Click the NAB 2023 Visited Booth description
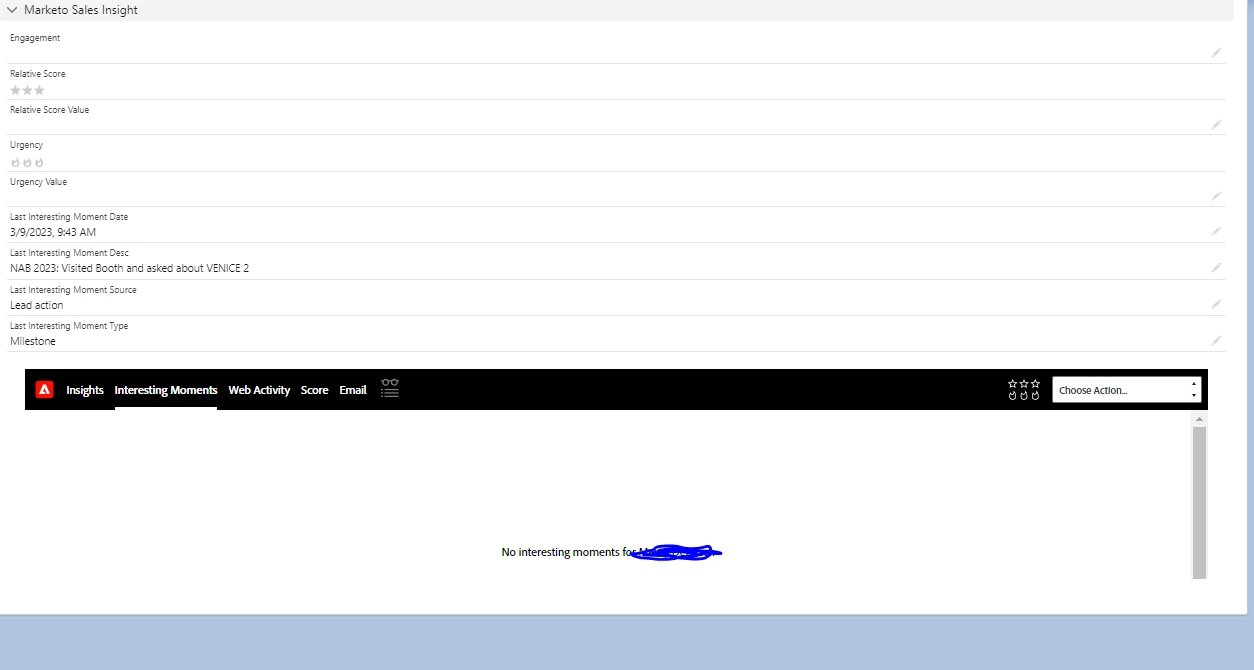Screen dimensions: 1254x670 130,268
